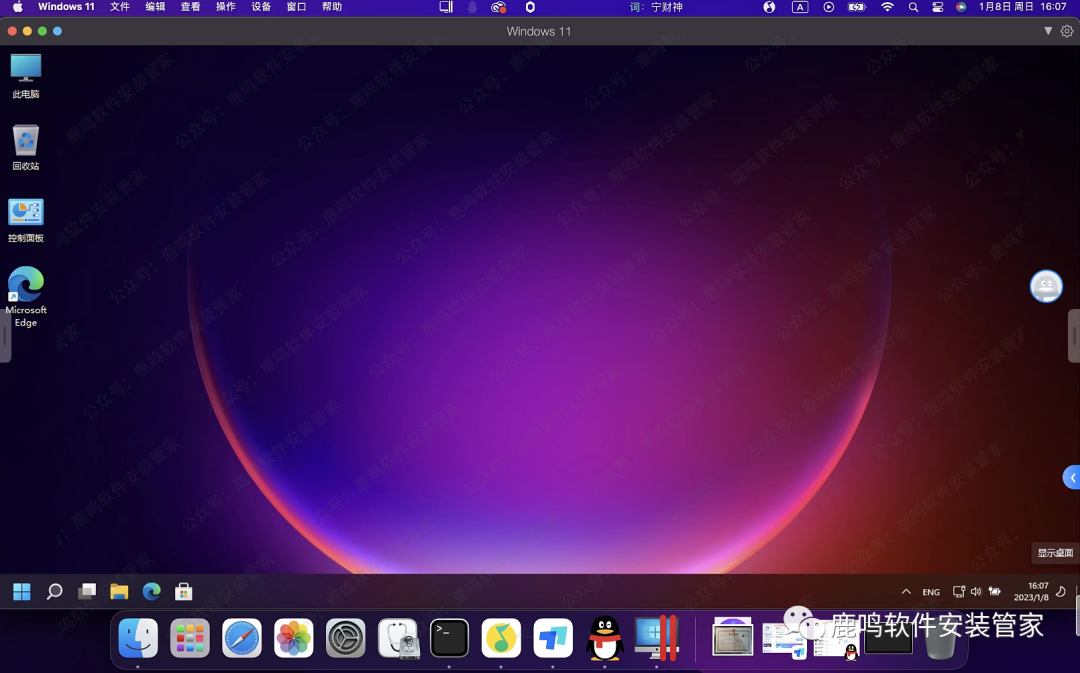The image size is (1080, 673).
Task: Toggle the moon notification icon in the tray
Action: pyautogui.click(x=1061, y=592)
